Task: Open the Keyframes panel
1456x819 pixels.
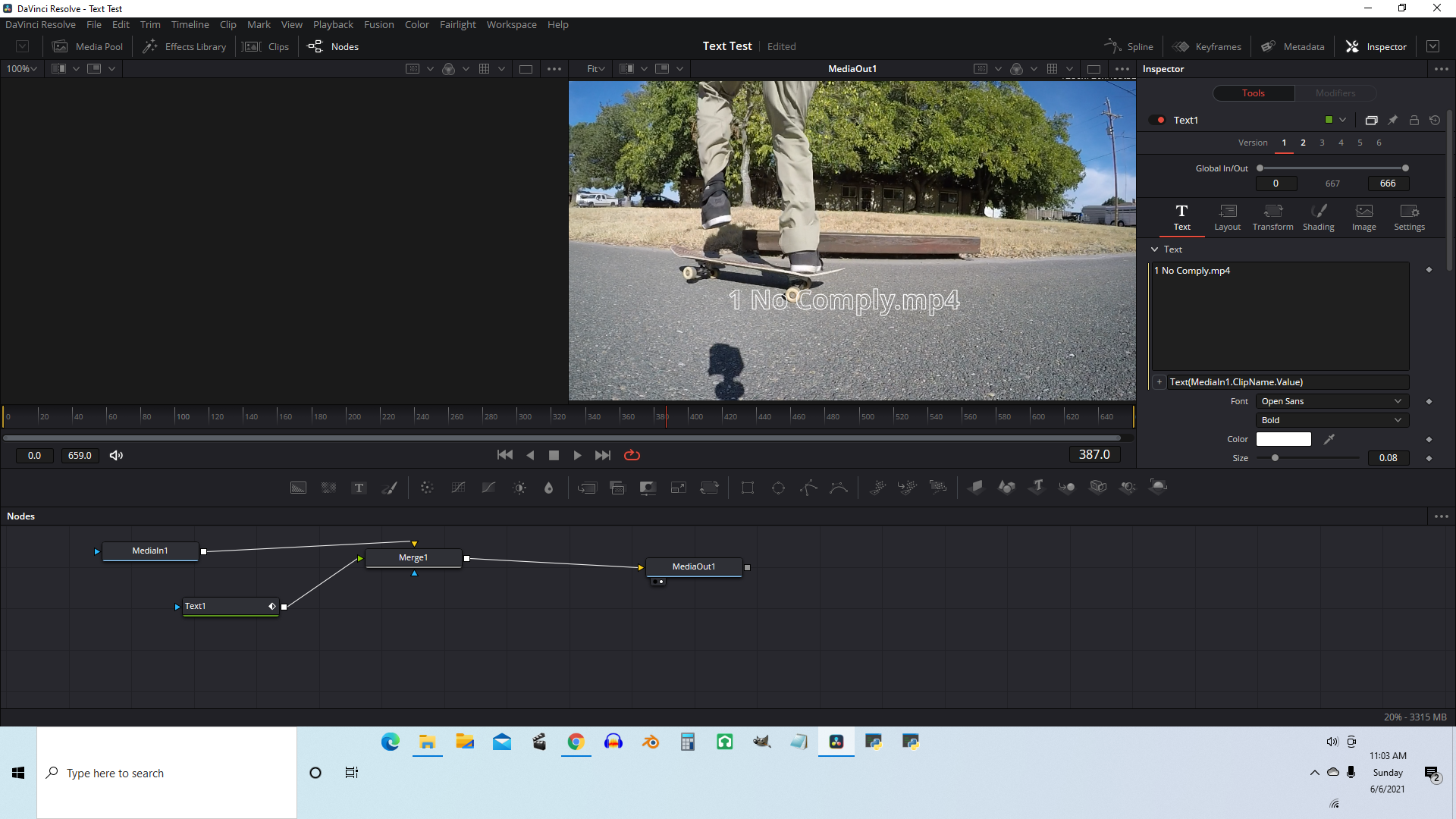Action: click(1207, 46)
